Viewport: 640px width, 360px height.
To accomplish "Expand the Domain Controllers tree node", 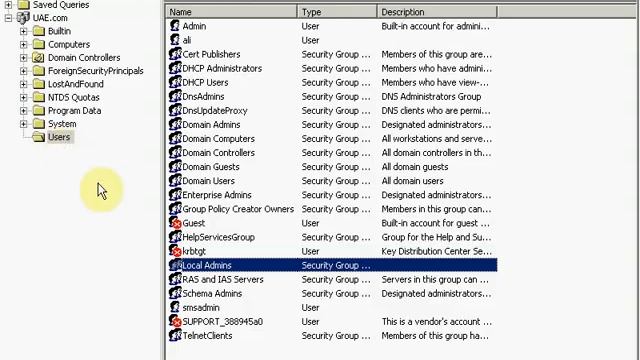I will pyautogui.click(x=23, y=58).
